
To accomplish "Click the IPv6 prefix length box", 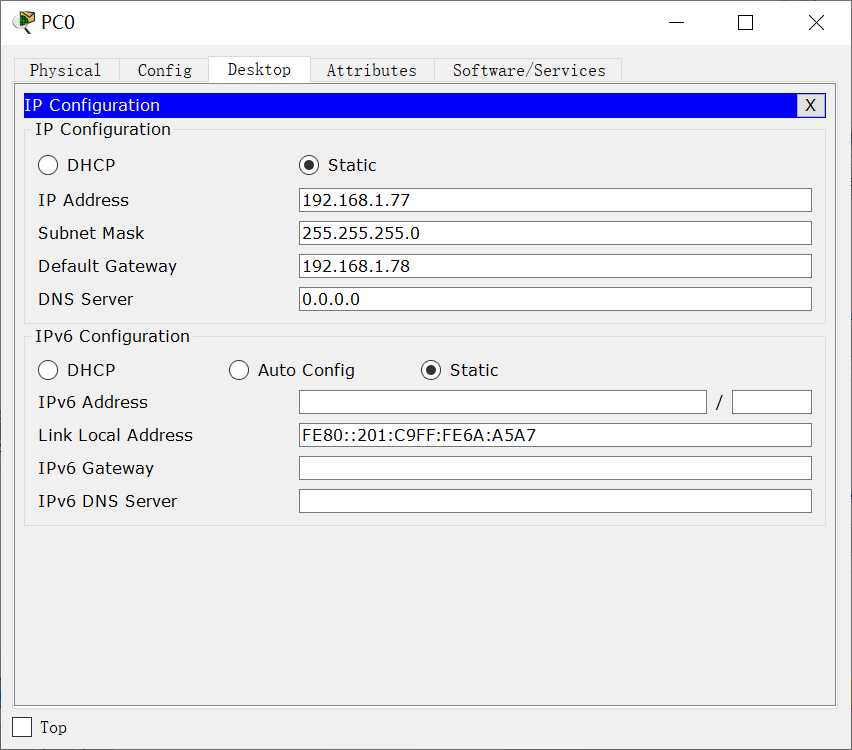I will (x=772, y=402).
